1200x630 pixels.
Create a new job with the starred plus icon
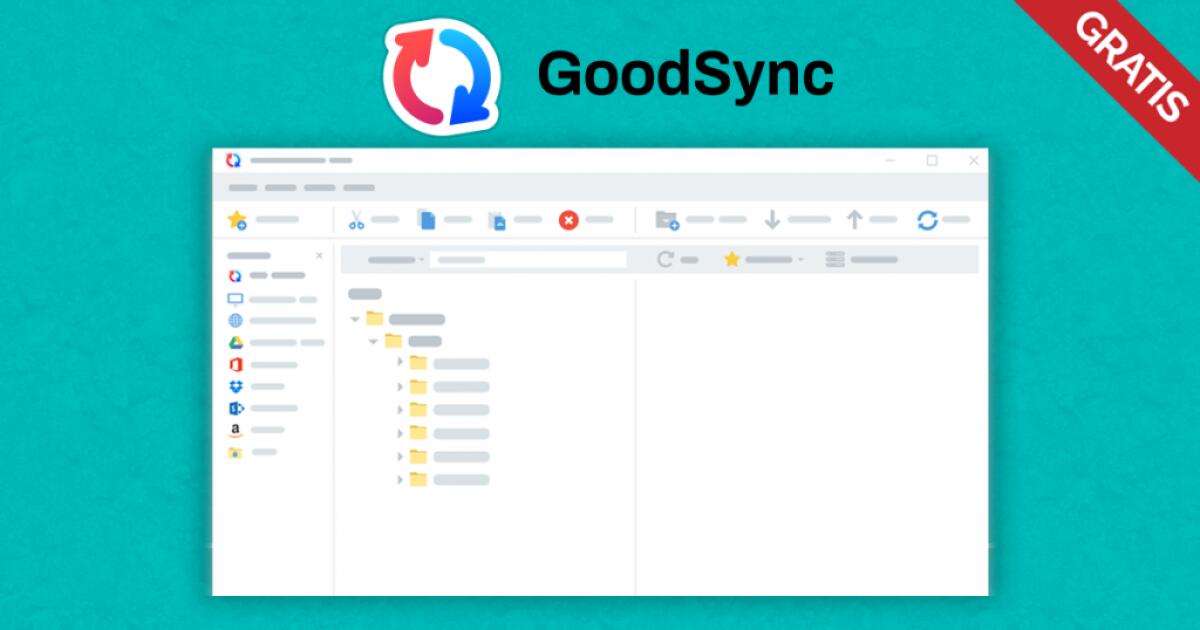point(238,219)
